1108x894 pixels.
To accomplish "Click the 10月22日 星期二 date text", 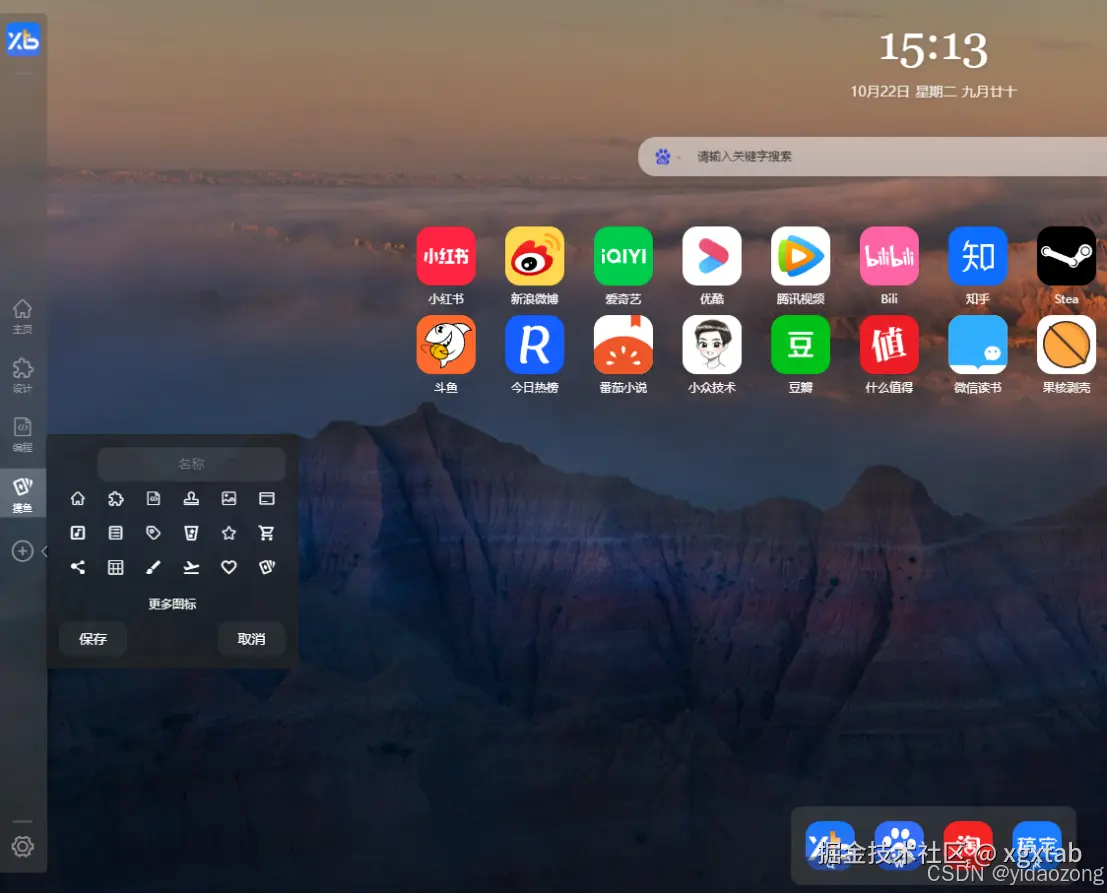I will click(x=903, y=92).
